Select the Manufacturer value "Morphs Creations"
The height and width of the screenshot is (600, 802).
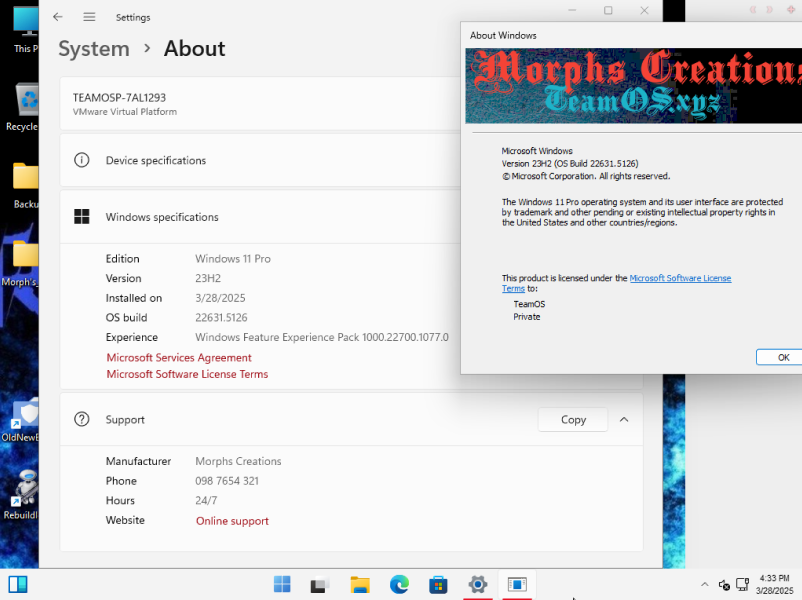point(238,461)
